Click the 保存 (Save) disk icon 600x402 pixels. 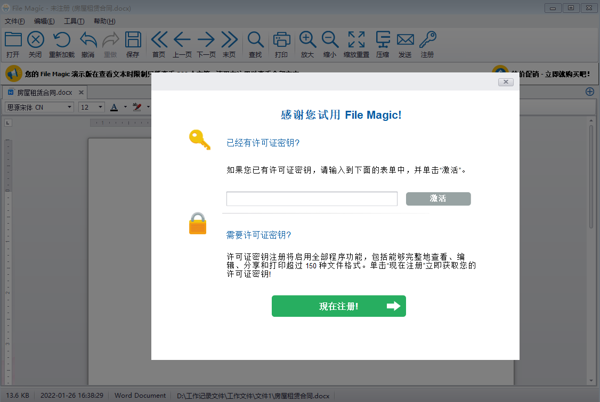click(x=133, y=42)
